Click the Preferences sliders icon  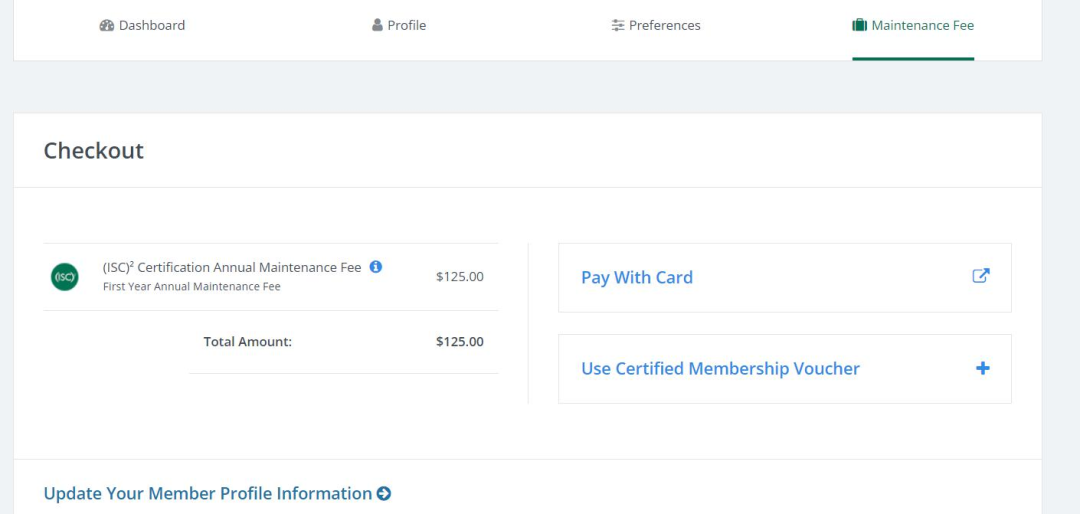pyautogui.click(x=618, y=25)
